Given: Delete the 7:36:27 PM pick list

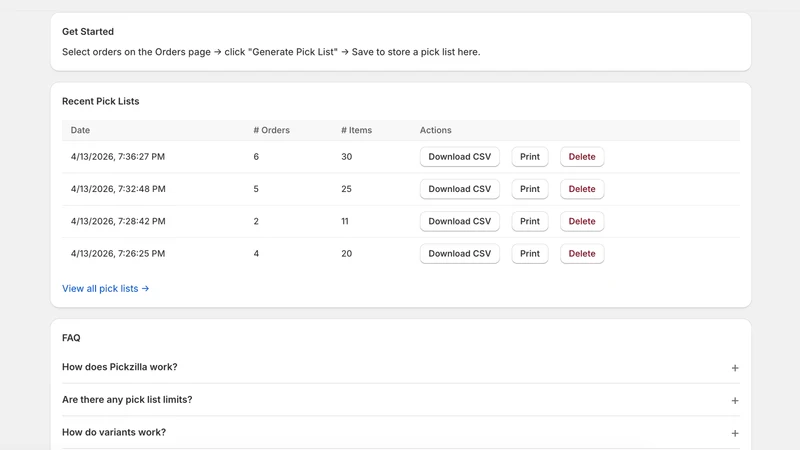Looking at the screenshot, I should point(582,157).
